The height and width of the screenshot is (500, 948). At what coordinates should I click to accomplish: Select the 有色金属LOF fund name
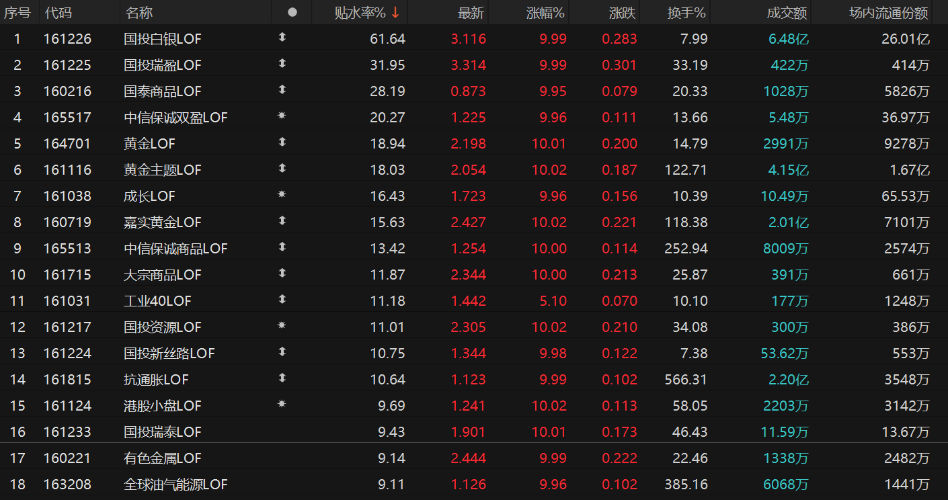[162, 458]
